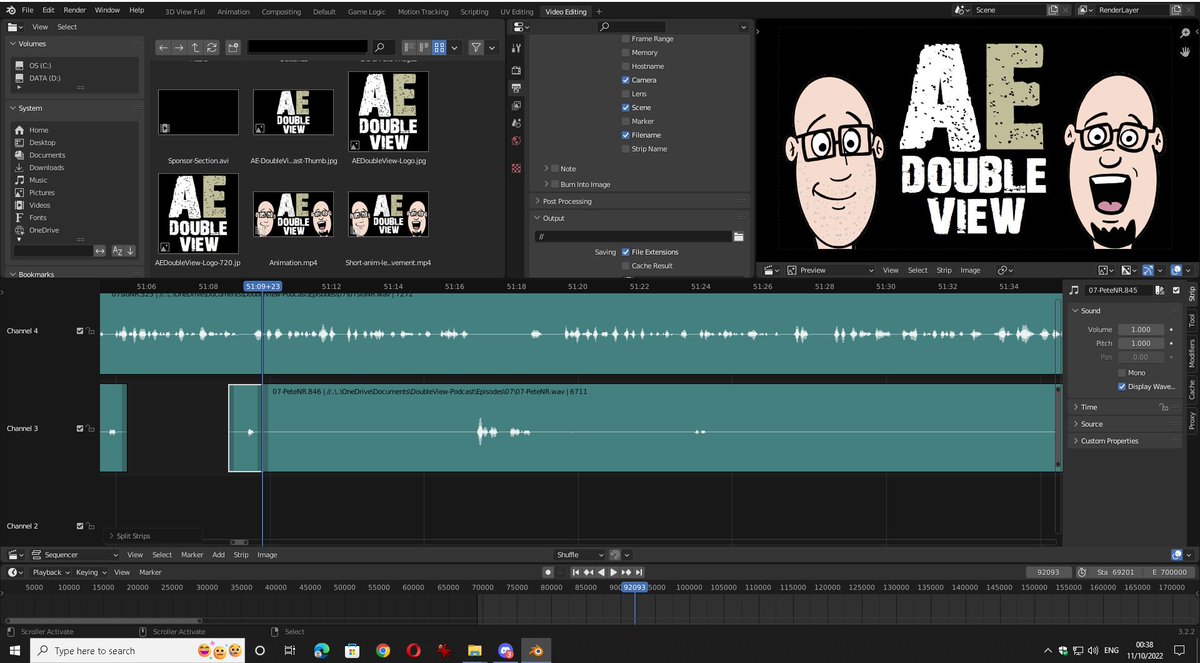Viewport: 1200px width, 663px height.
Task: Go forward in the file browser
Action: [179, 47]
